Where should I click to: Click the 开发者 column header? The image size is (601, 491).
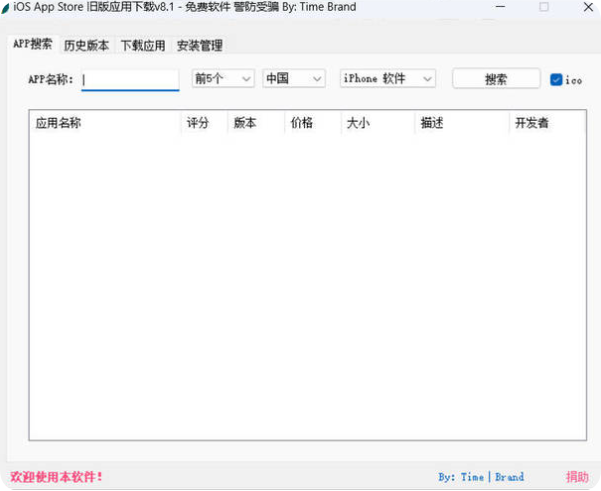[x=547, y=123]
